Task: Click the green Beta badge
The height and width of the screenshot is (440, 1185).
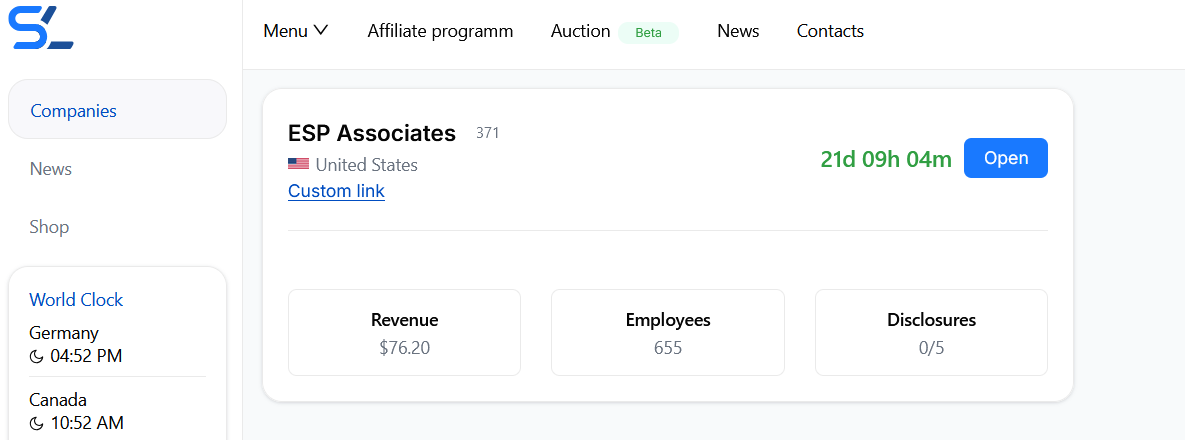Action: pyautogui.click(x=648, y=33)
